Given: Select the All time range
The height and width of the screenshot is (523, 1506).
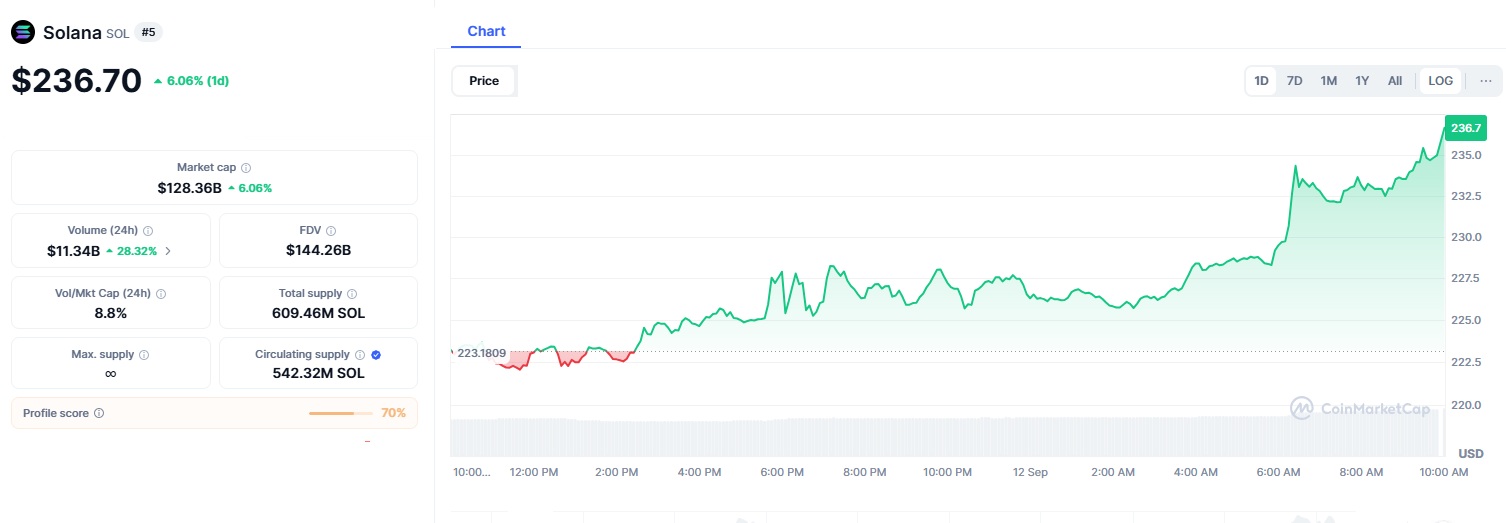Looking at the screenshot, I should coord(1395,81).
